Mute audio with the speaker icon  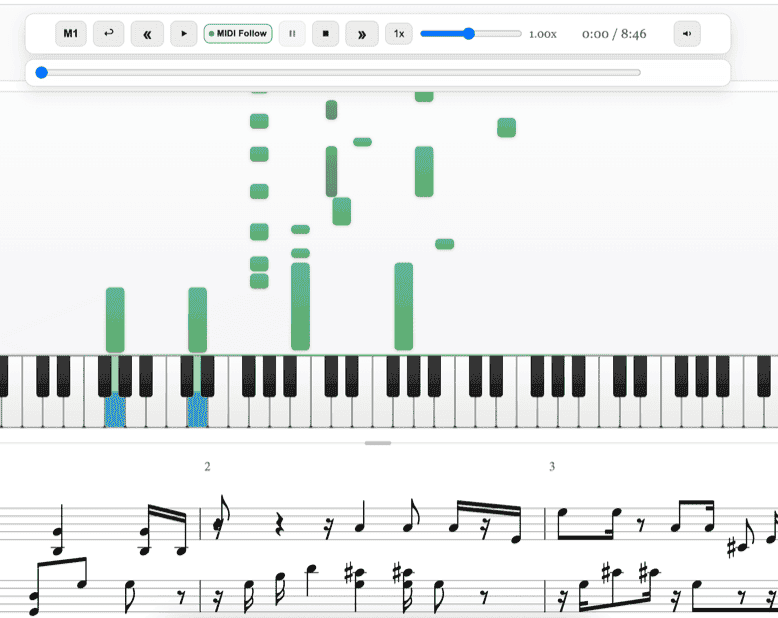(x=687, y=34)
